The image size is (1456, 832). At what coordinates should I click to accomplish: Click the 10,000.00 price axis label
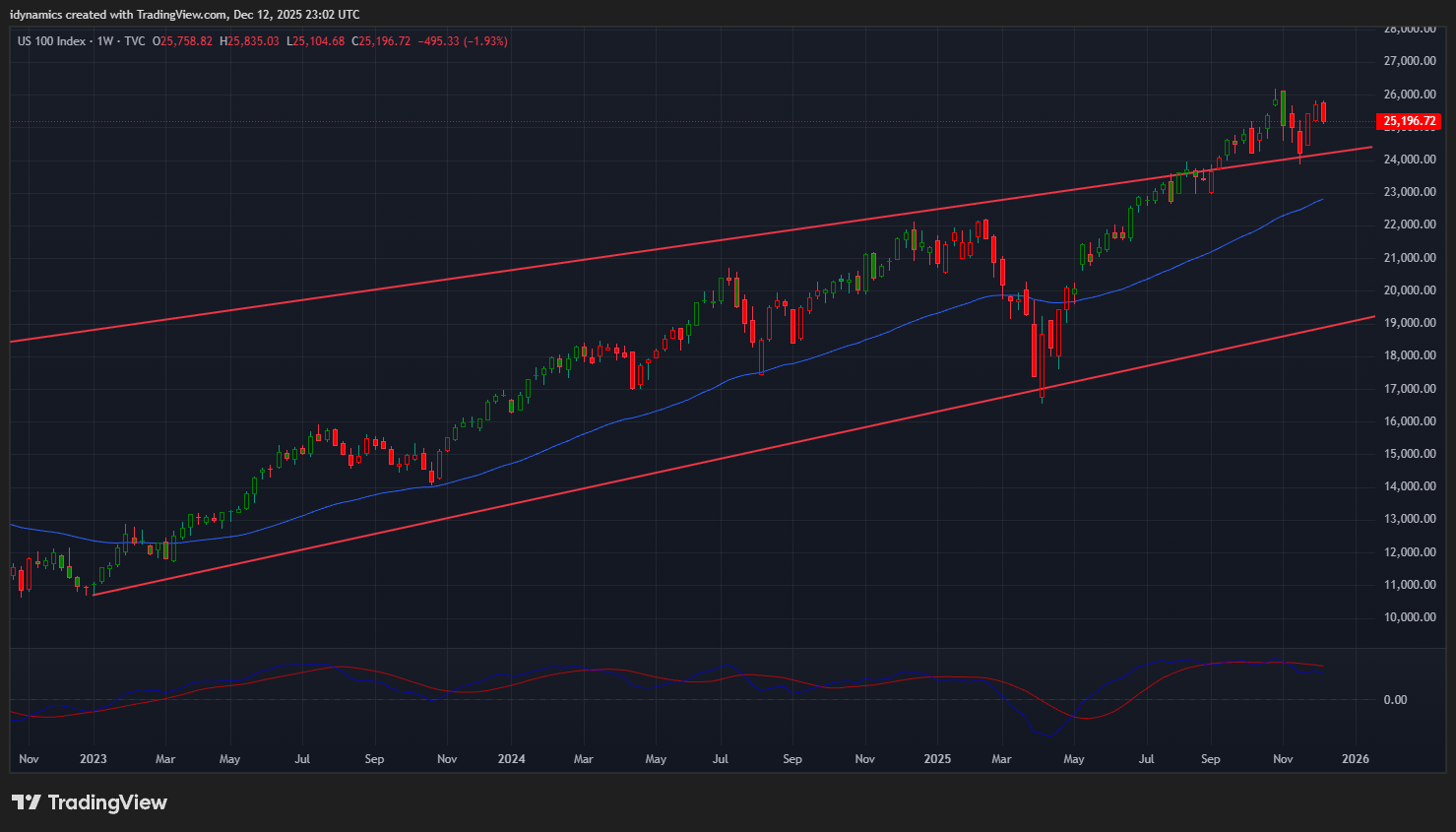click(x=1409, y=617)
